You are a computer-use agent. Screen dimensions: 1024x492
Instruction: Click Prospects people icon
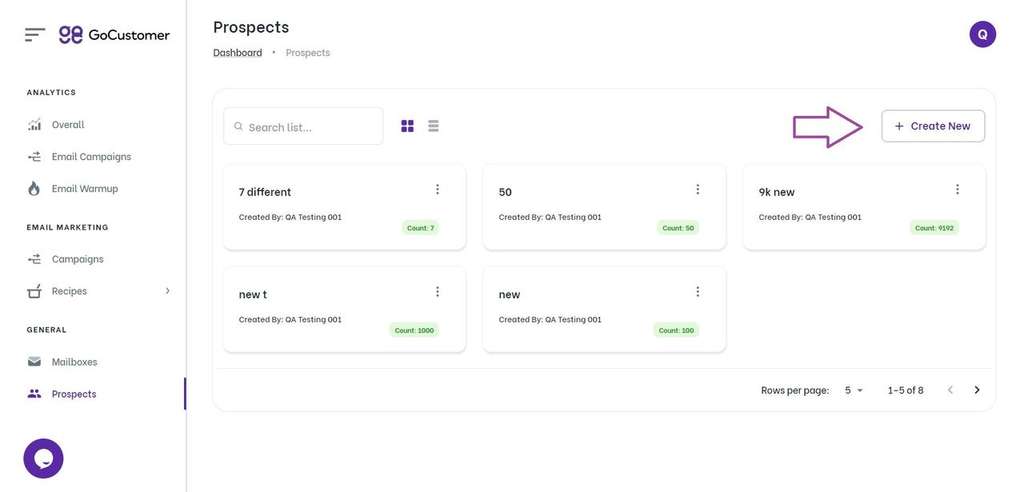tap(35, 394)
